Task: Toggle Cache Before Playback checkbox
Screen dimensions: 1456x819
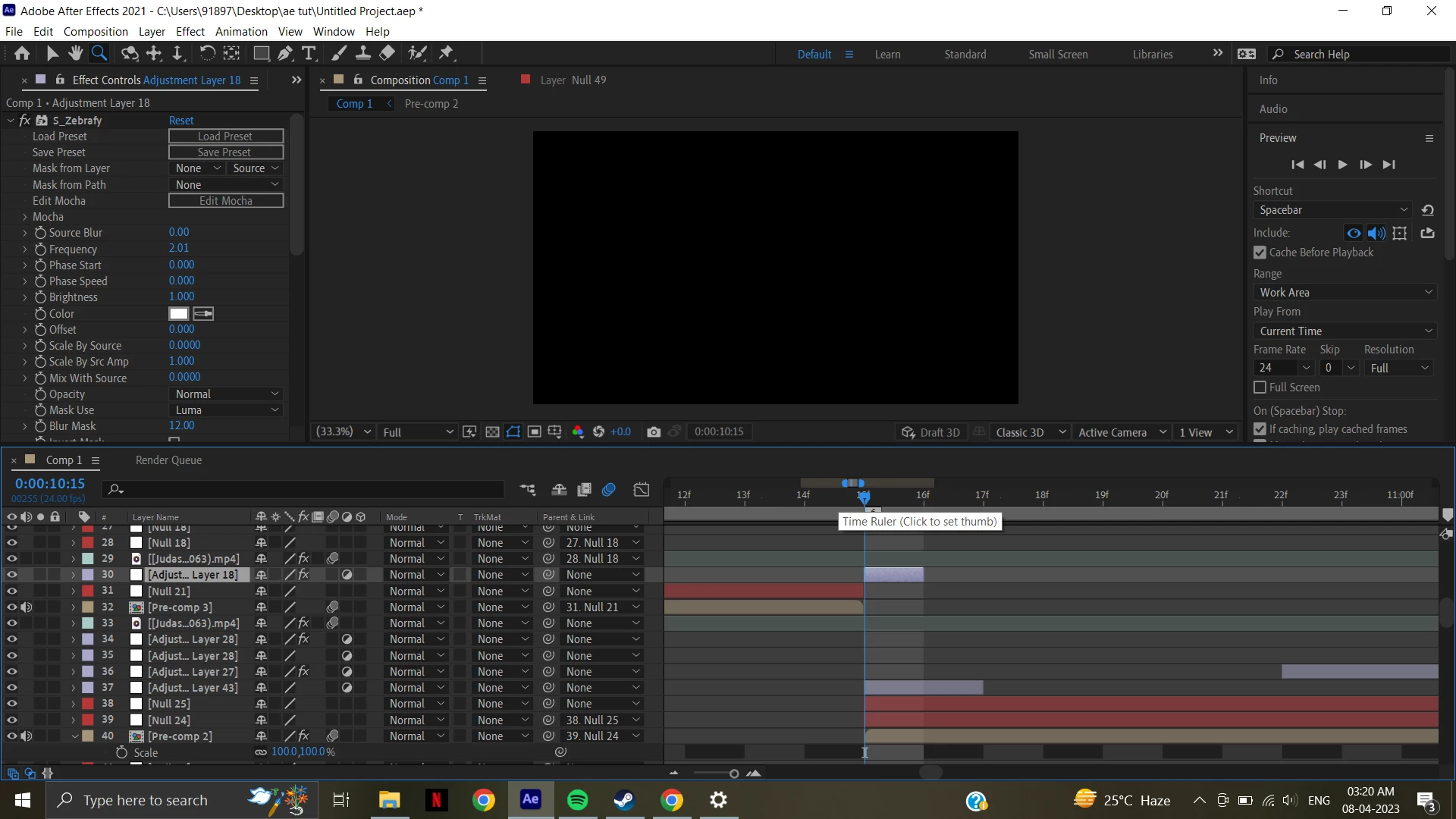Action: tap(1260, 253)
